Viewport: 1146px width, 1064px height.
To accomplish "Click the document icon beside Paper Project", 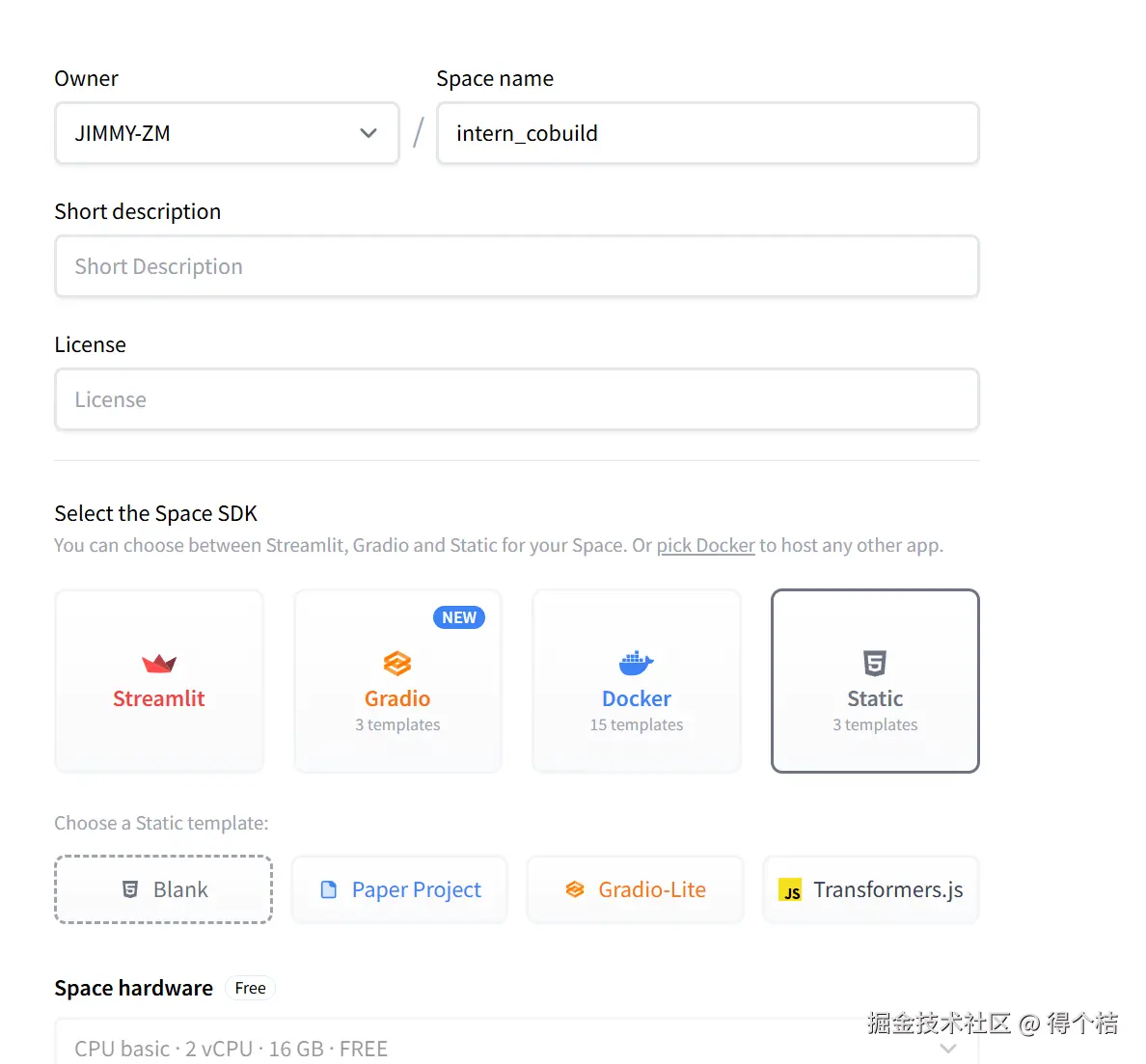I will click(x=329, y=889).
